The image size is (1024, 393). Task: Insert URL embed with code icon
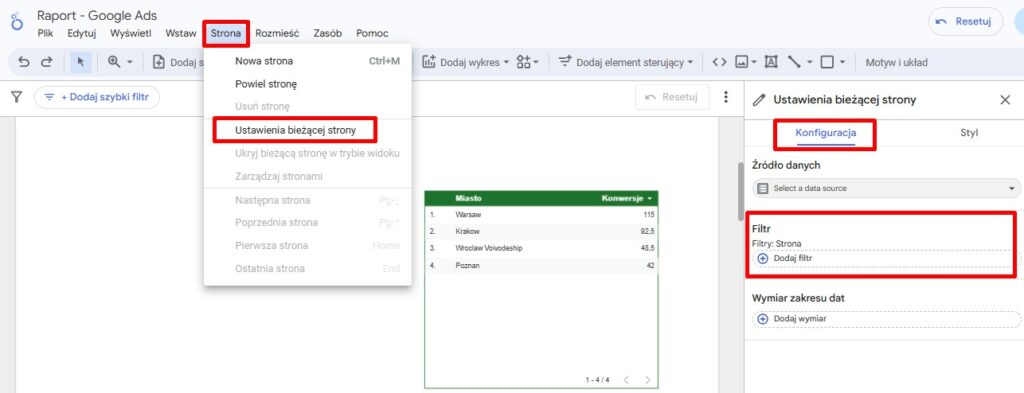tap(719, 63)
